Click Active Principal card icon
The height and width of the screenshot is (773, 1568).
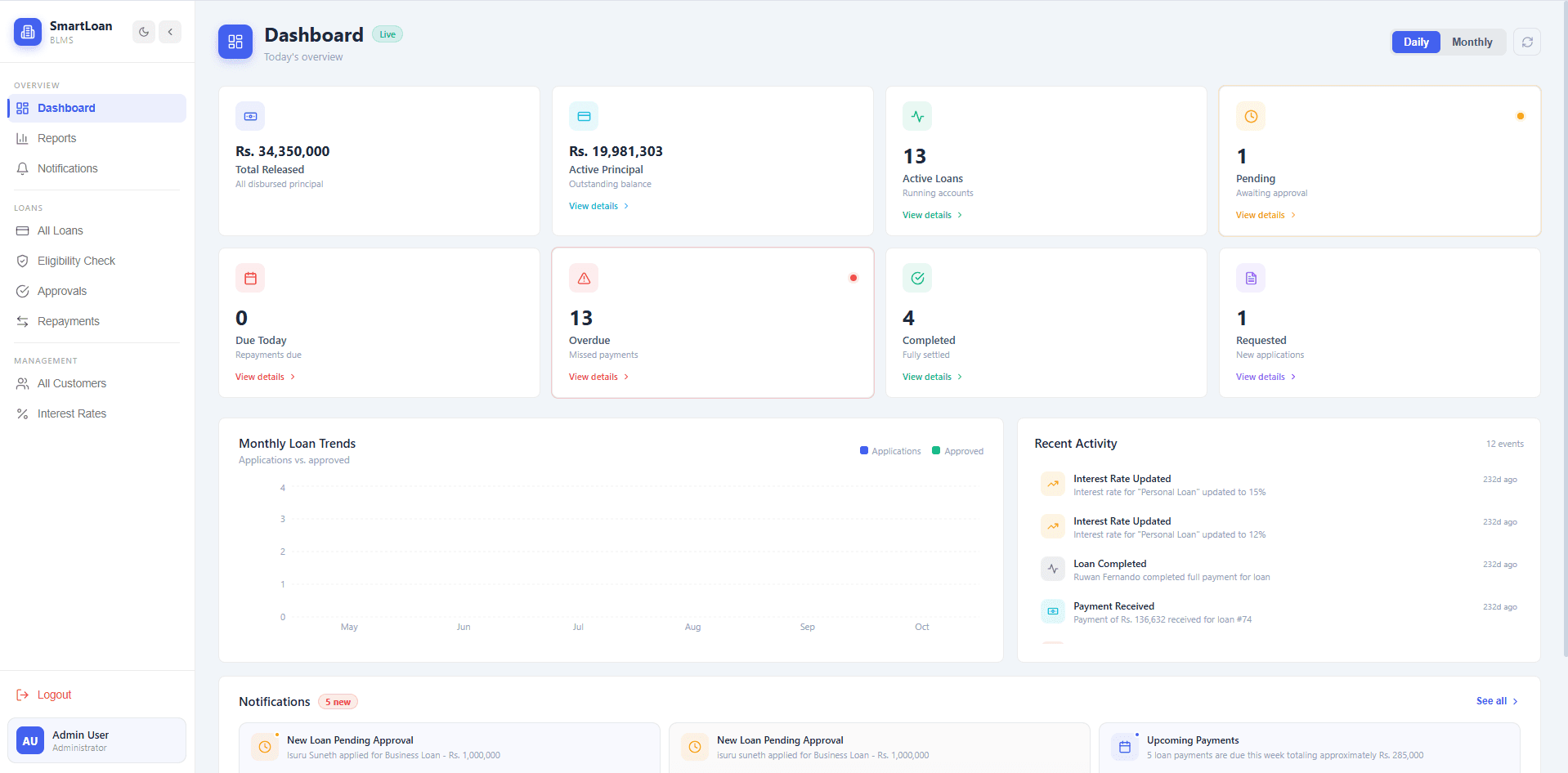[584, 116]
